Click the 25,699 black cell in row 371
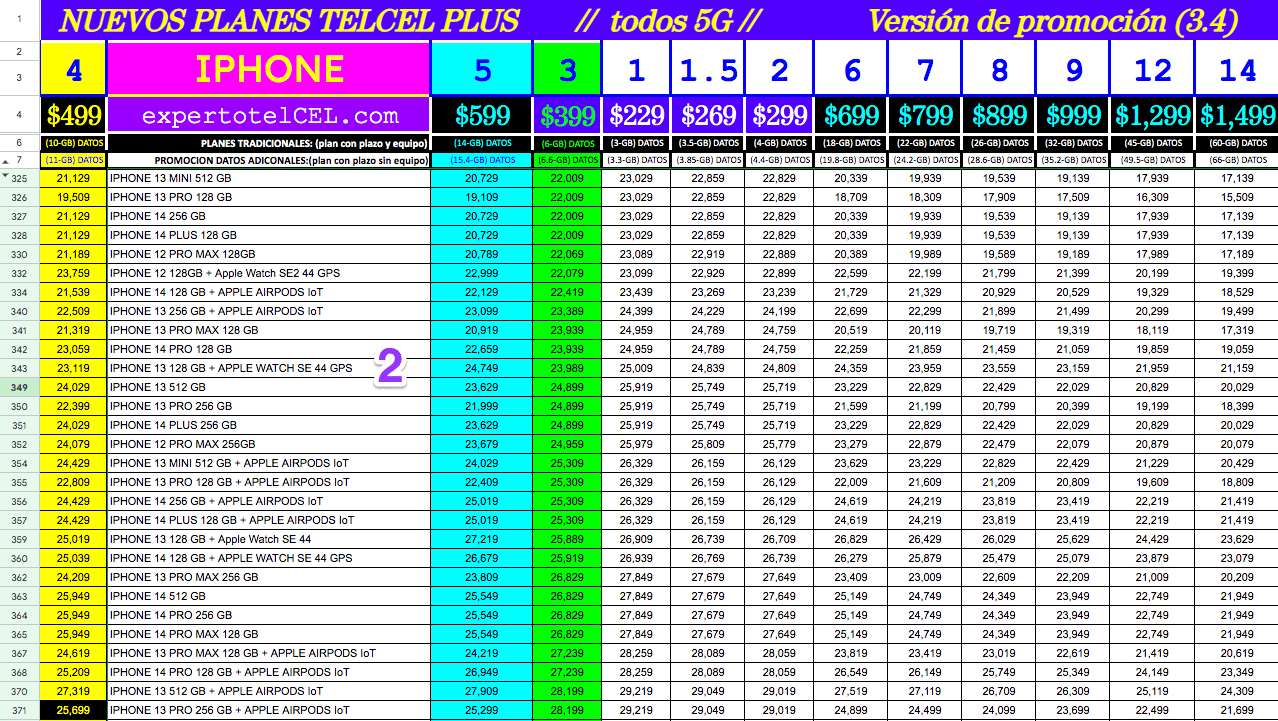The width and height of the screenshot is (1278, 721). coord(73,710)
